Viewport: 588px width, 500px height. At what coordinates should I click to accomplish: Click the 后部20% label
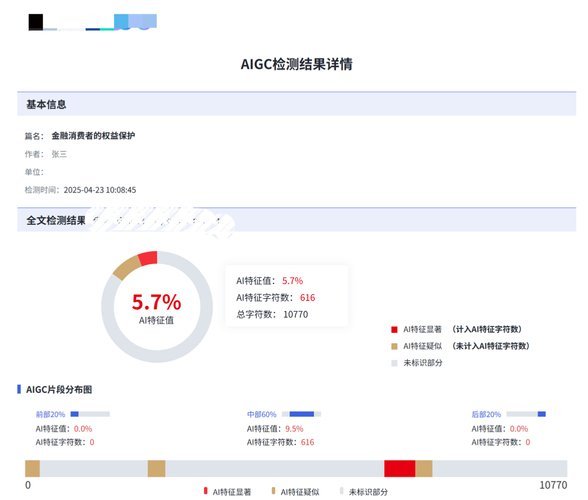486,414
